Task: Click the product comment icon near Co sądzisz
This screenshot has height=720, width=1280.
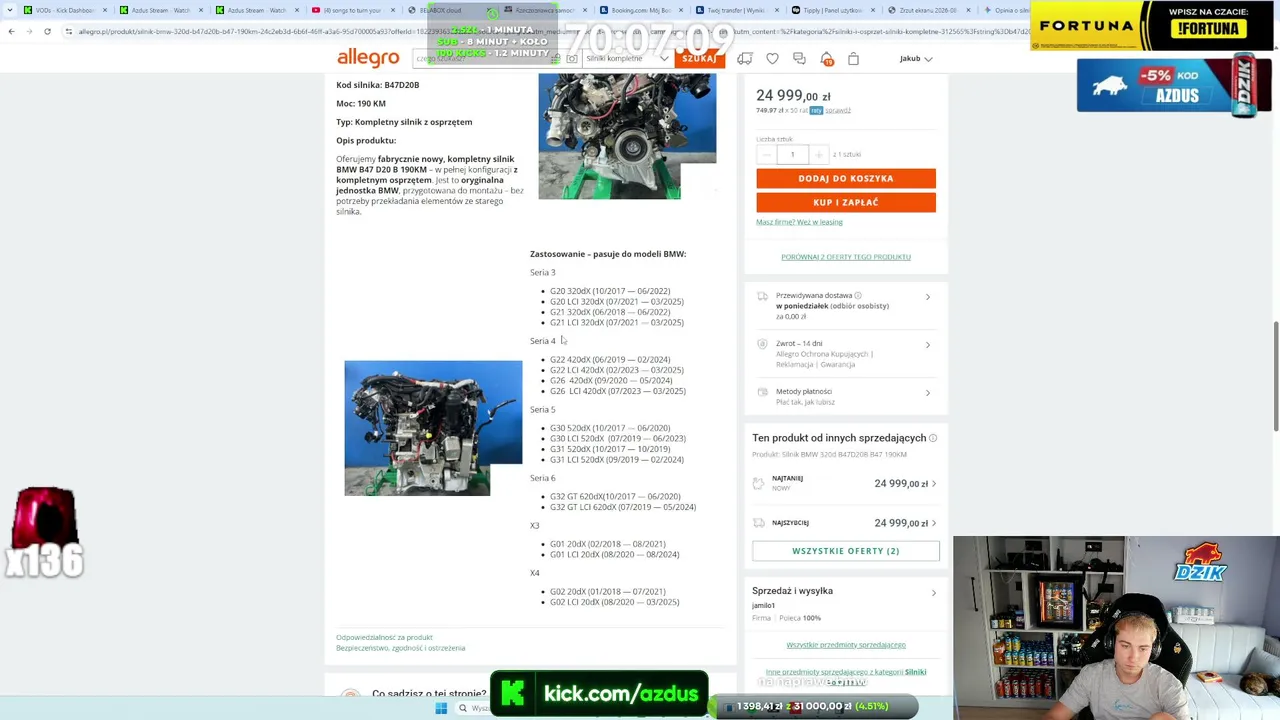Action: click(350, 693)
